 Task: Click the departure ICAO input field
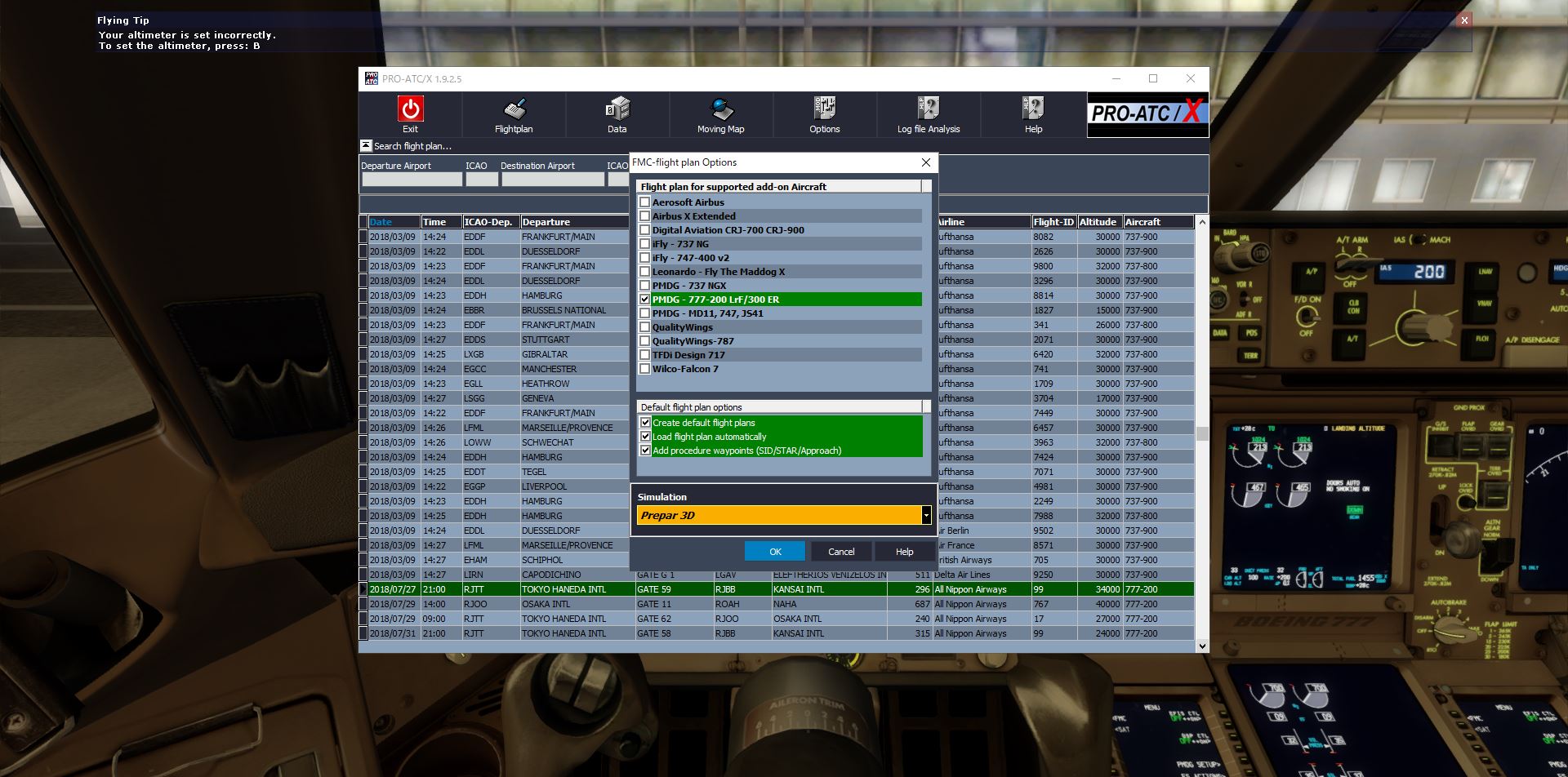click(x=482, y=179)
